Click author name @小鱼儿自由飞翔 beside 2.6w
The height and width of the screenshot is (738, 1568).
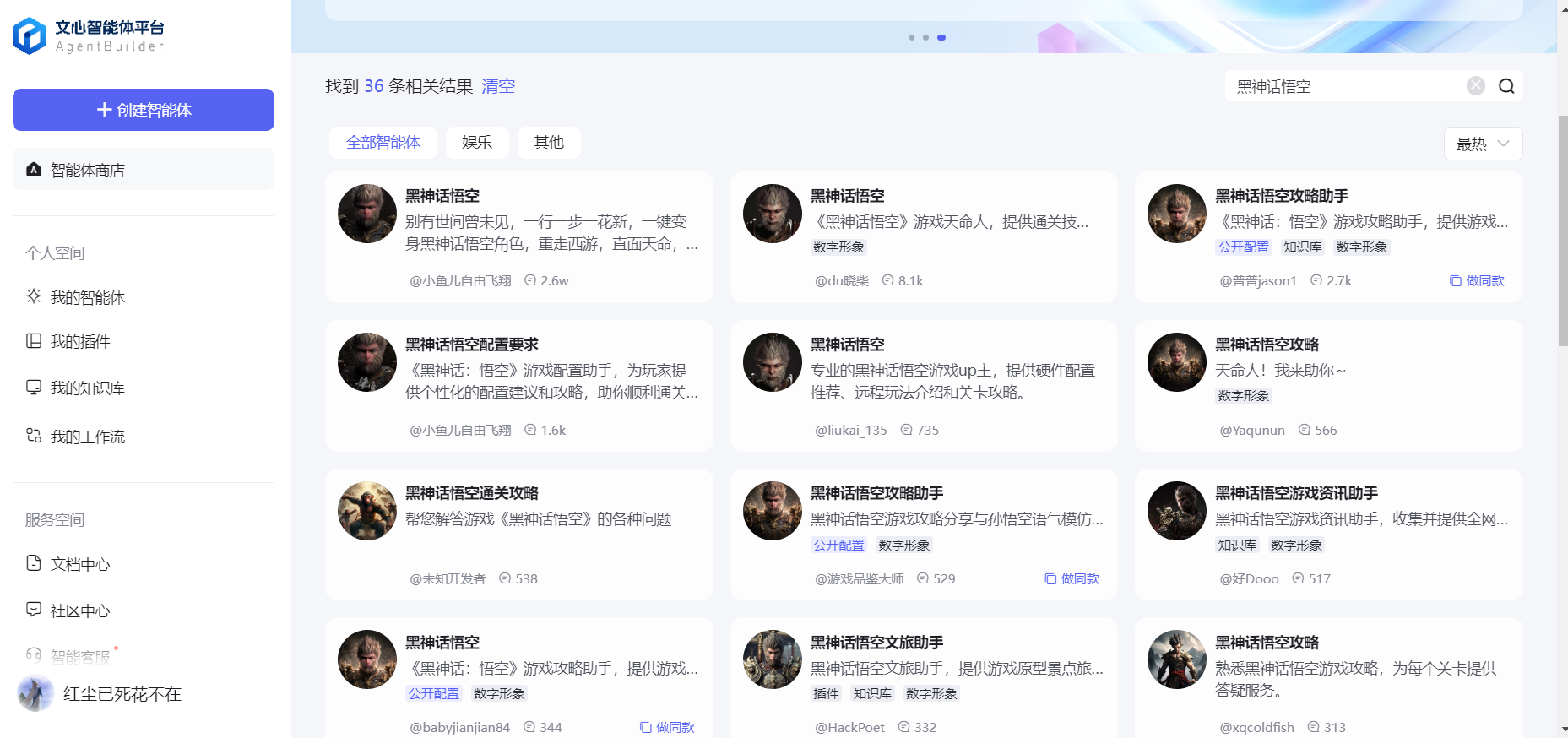click(x=460, y=280)
